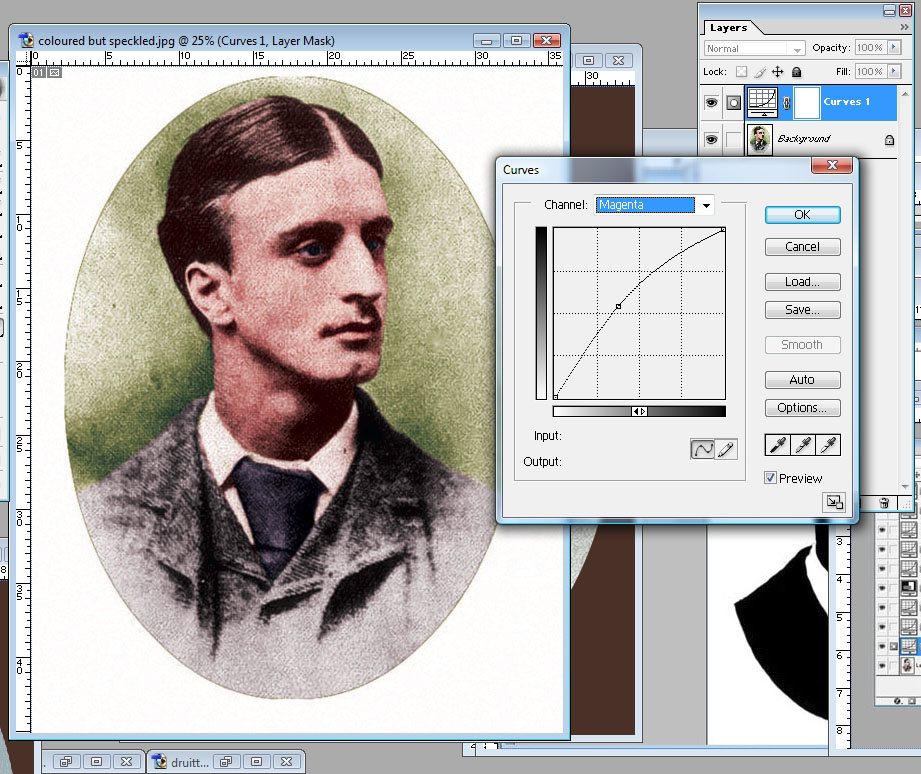The image size is (921, 774).
Task: Hide the Background layer with eye icon
Action: pos(711,140)
